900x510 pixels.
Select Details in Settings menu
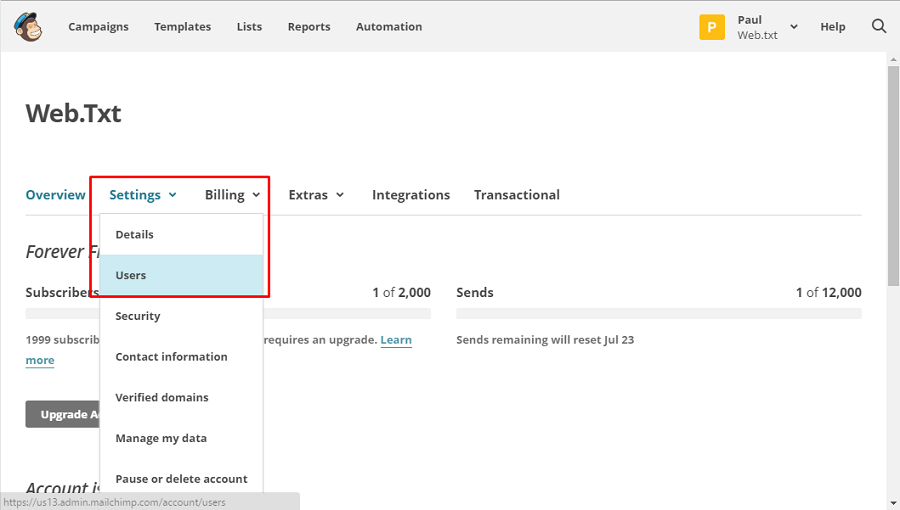tap(181, 235)
